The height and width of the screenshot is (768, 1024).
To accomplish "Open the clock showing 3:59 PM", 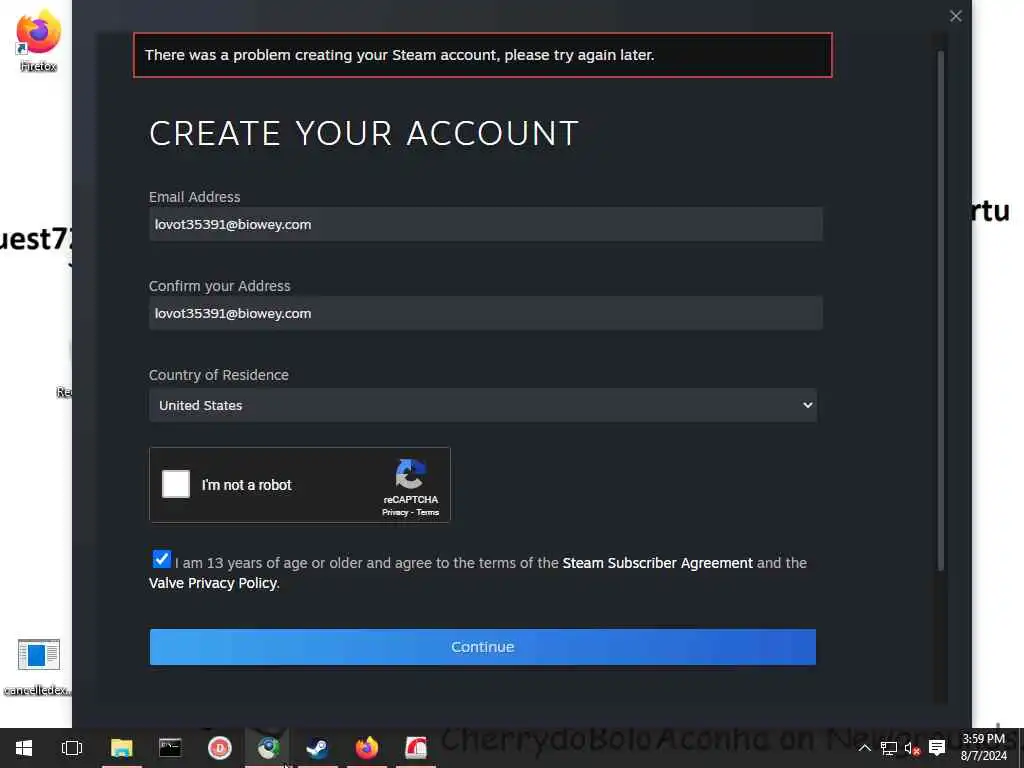I will 984,748.
